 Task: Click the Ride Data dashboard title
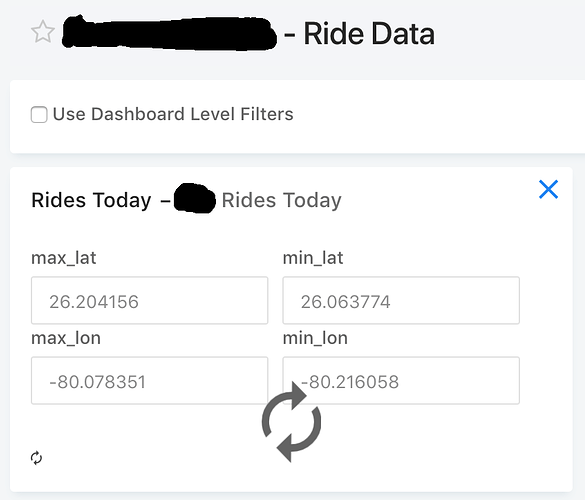point(369,34)
